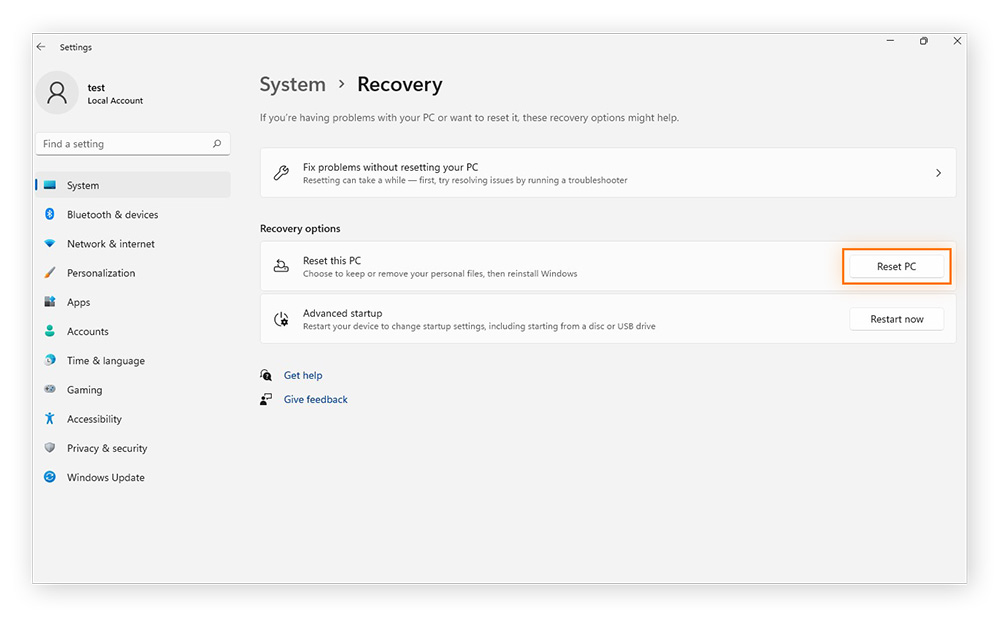1000x619 pixels.
Task: Click the Advanced startup title text
Action: click(342, 313)
